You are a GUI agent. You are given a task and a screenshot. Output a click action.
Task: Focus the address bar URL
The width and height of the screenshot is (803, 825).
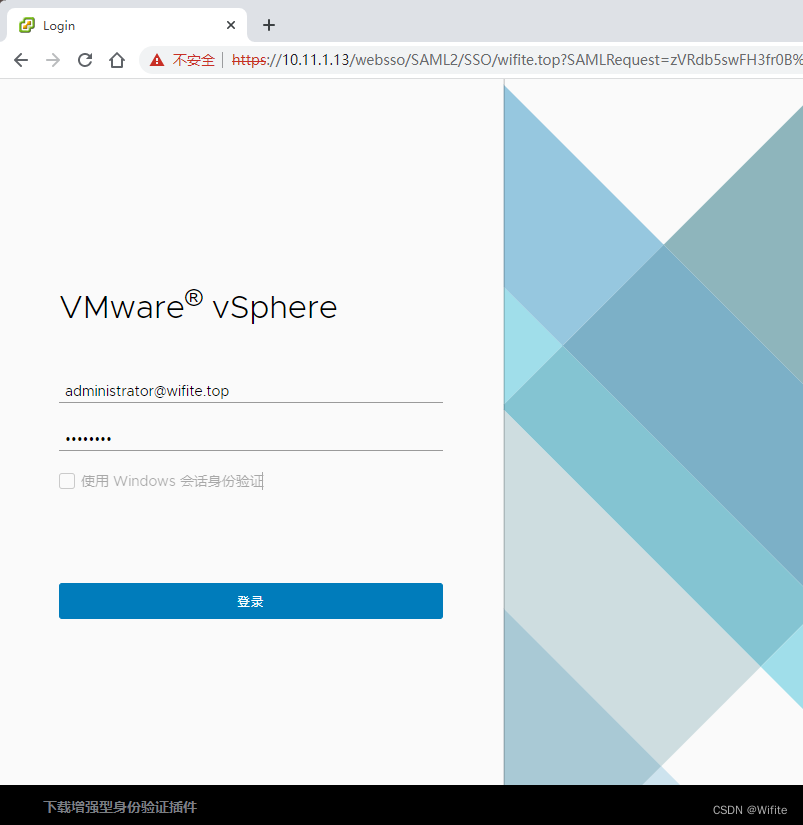click(517, 60)
